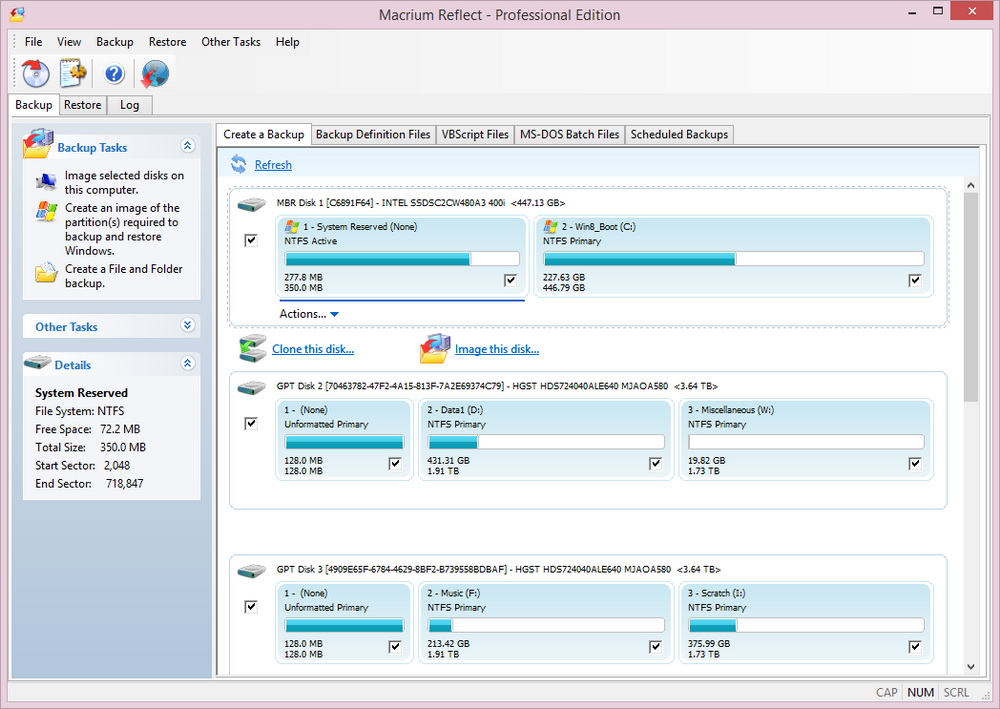
Task: Uncheck the Music (F:) partition checkbox
Action: pyautogui.click(x=655, y=647)
